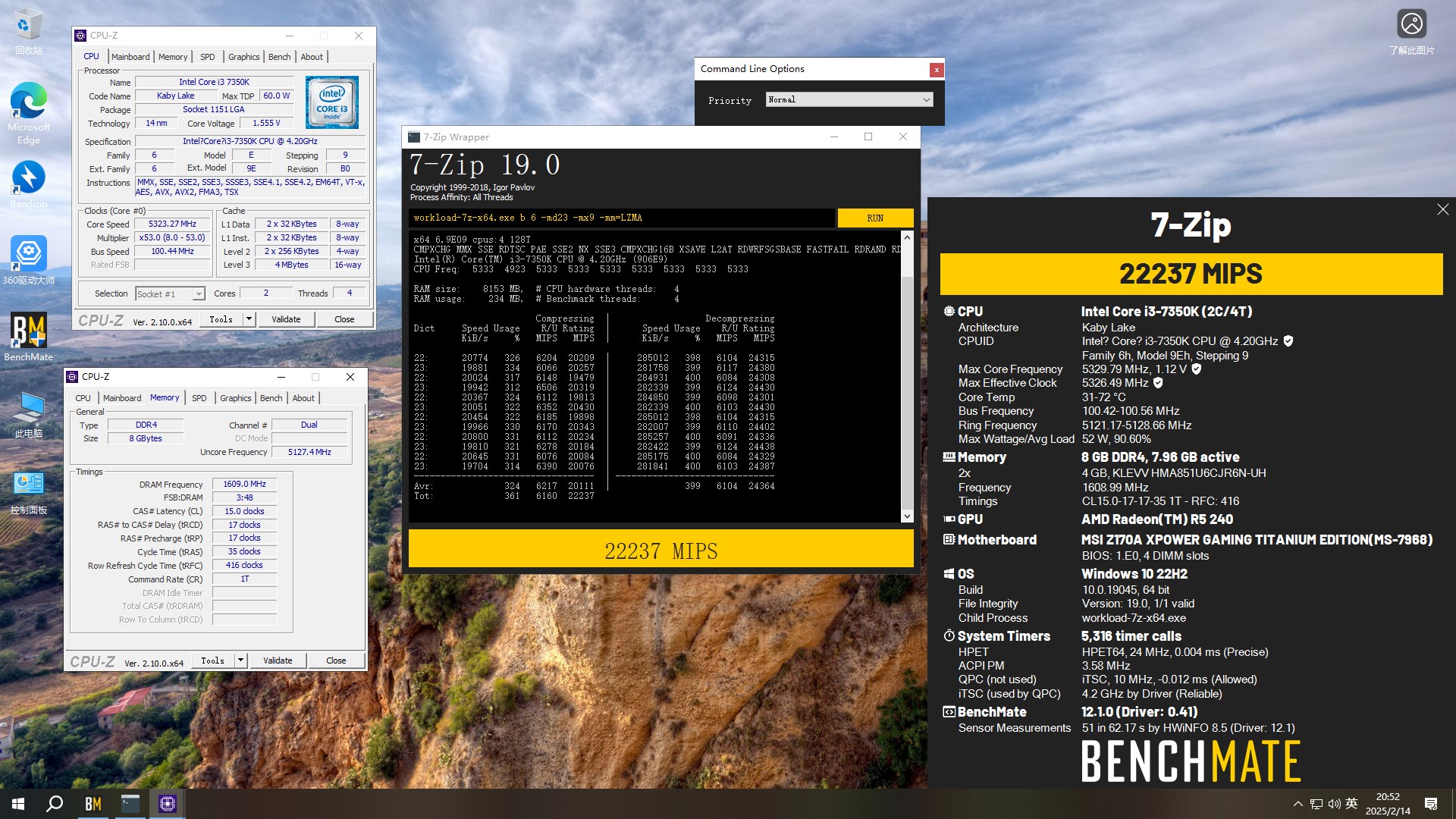
Task: Click Validate in the CPU-Z Memory window
Action: tap(278, 661)
